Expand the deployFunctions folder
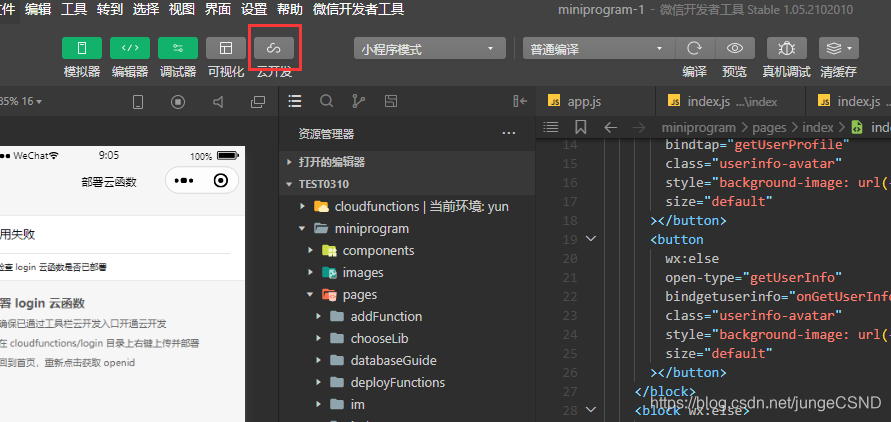 pyautogui.click(x=407, y=382)
